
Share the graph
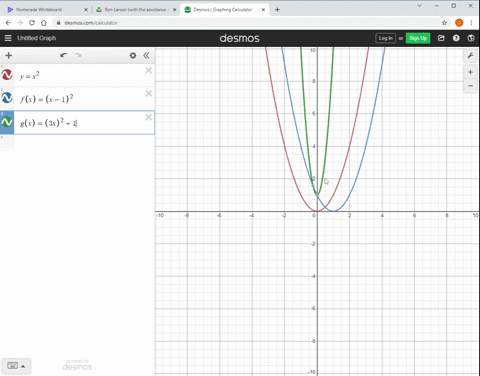click(441, 38)
